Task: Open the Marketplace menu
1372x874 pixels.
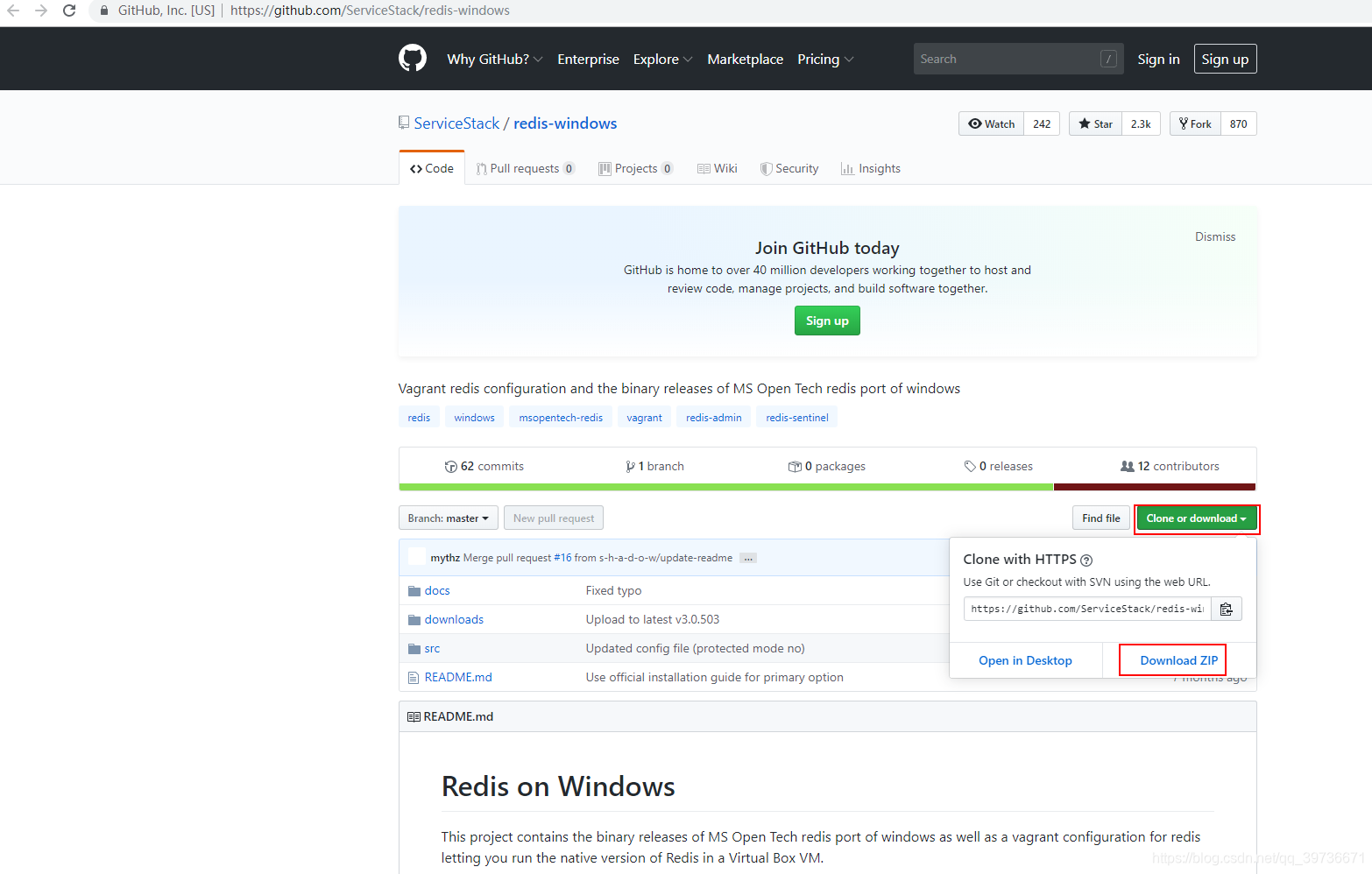Action: click(x=745, y=59)
